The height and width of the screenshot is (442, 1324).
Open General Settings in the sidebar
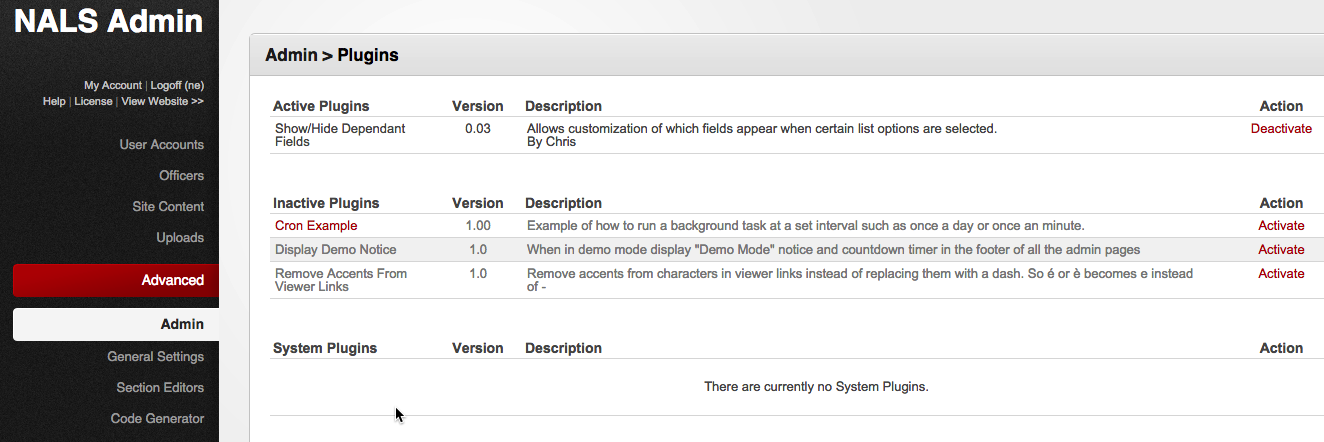[155, 357]
